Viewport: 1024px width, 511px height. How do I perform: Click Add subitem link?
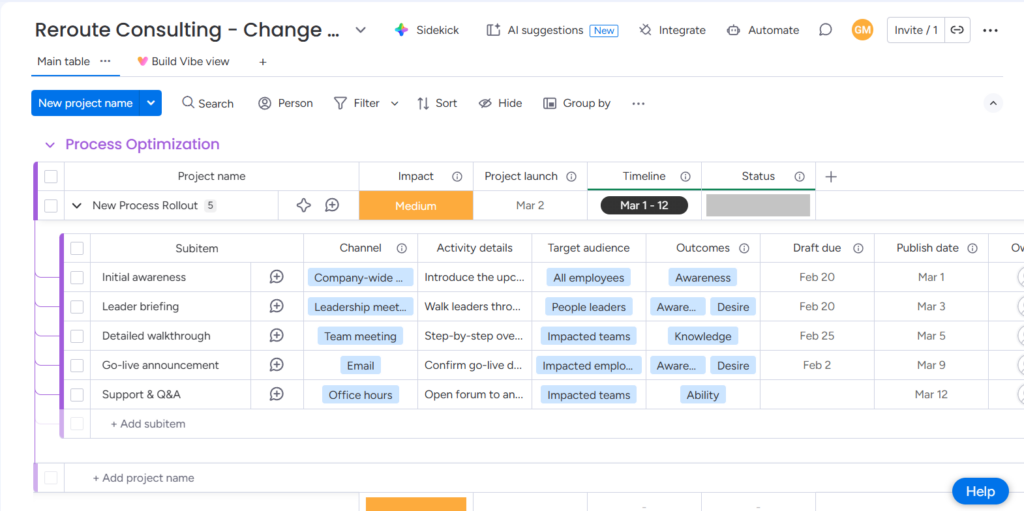click(148, 424)
